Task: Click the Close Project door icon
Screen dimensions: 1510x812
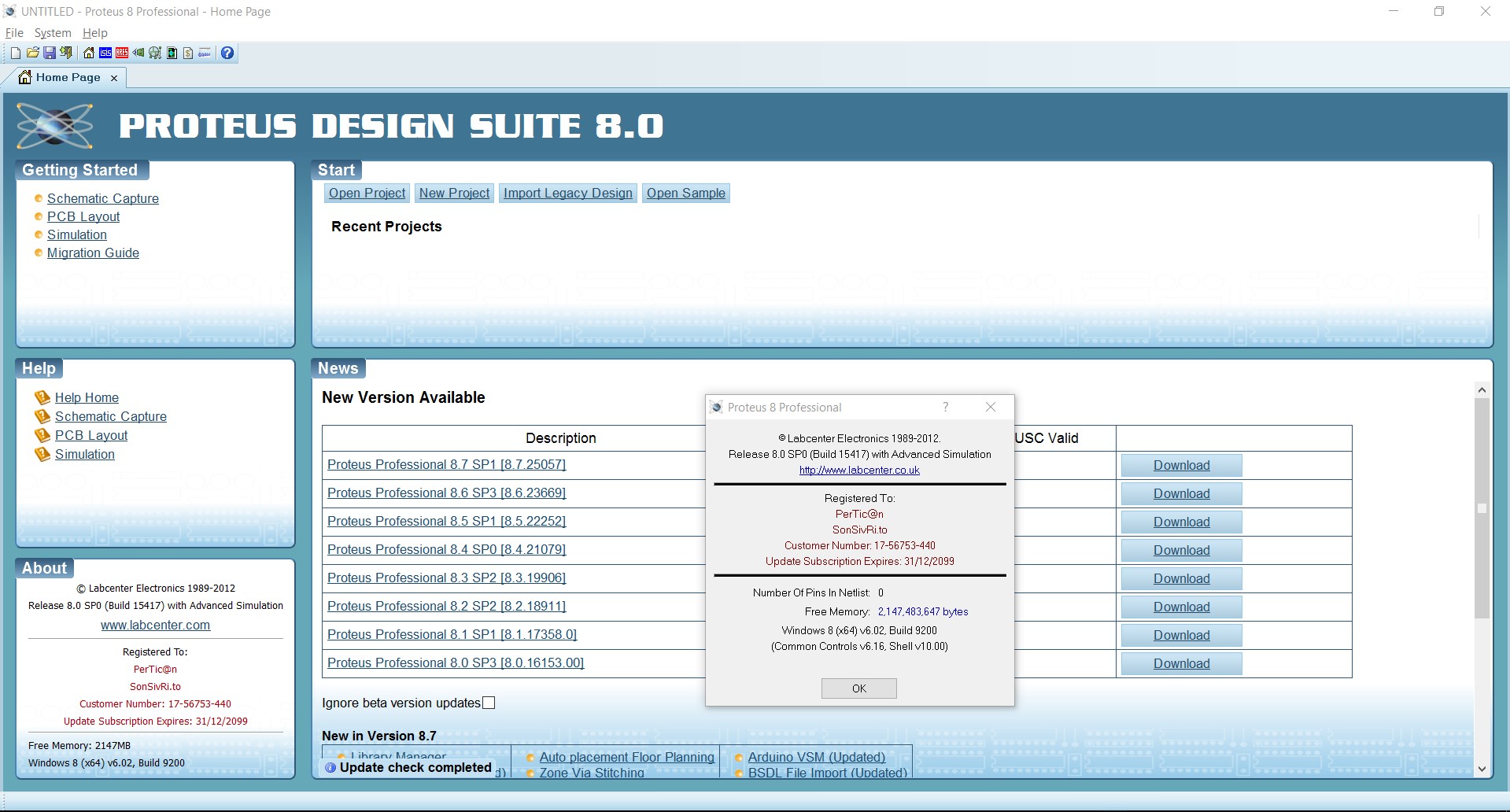Action: click(66, 53)
